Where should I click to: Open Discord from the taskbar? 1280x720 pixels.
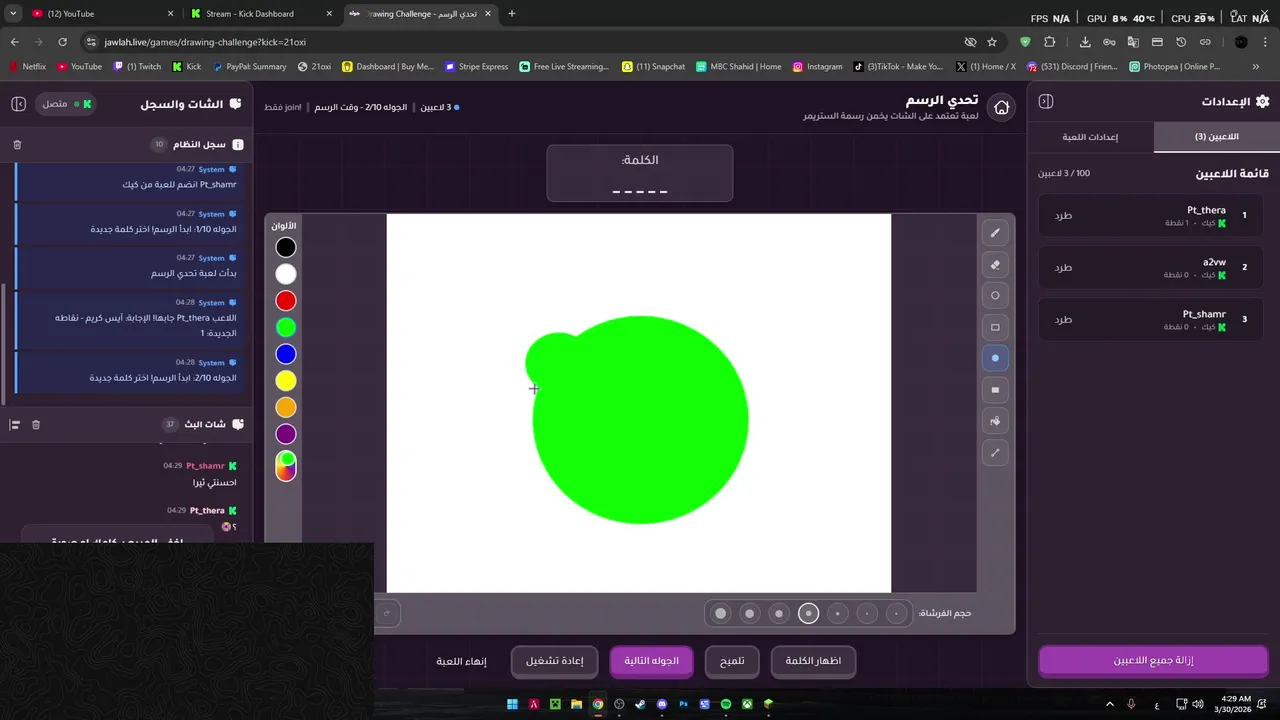tap(662, 704)
